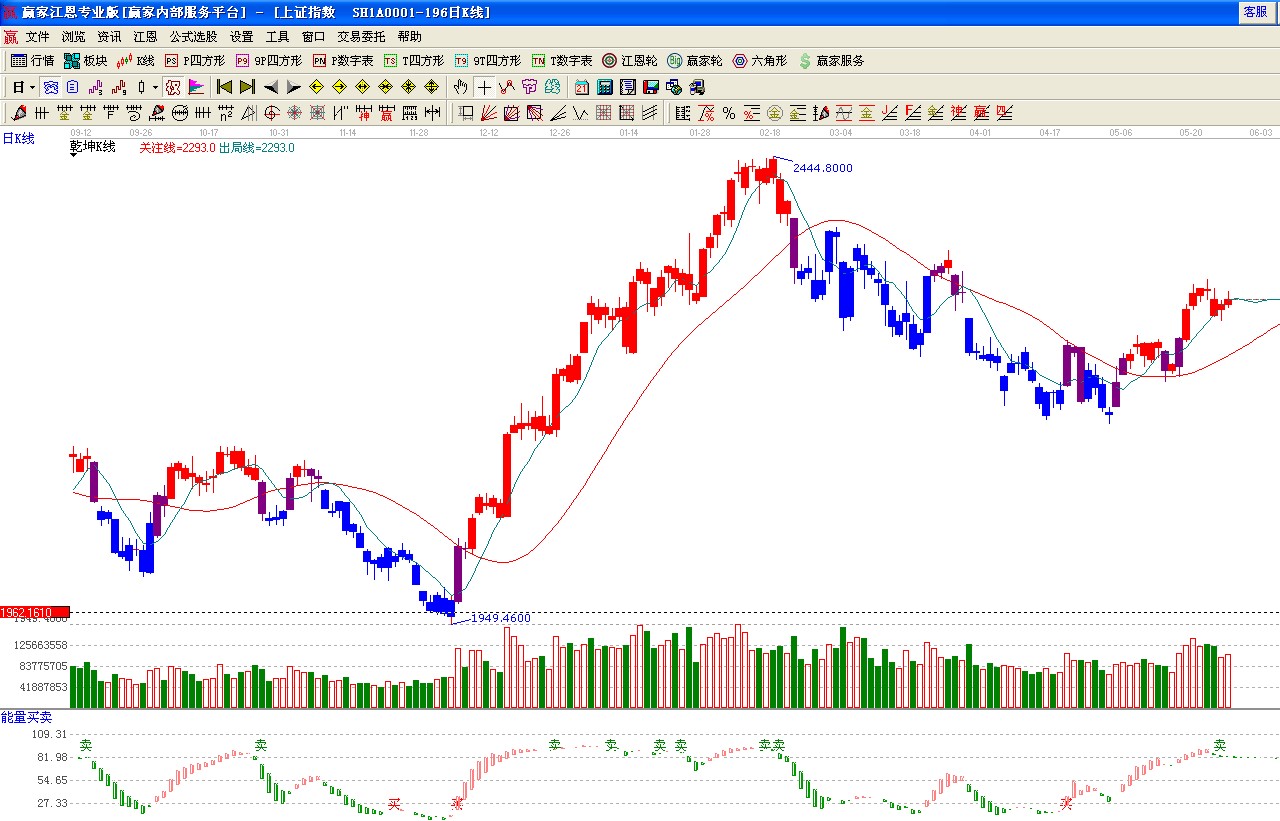Click the 行情 quotes button
The height and width of the screenshot is (821, 1280).
pos(33,61)
